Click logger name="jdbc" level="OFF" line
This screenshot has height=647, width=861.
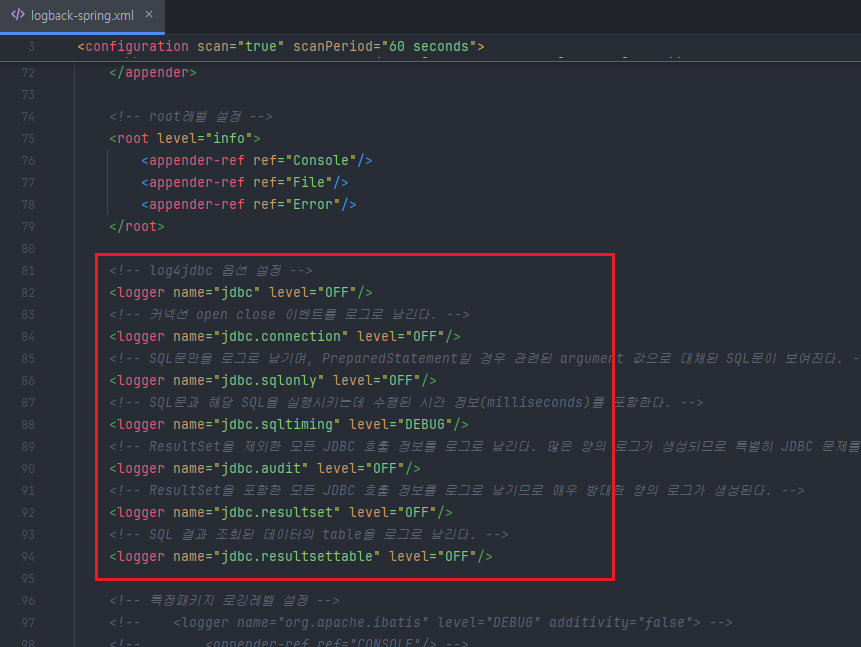point(241,292)
